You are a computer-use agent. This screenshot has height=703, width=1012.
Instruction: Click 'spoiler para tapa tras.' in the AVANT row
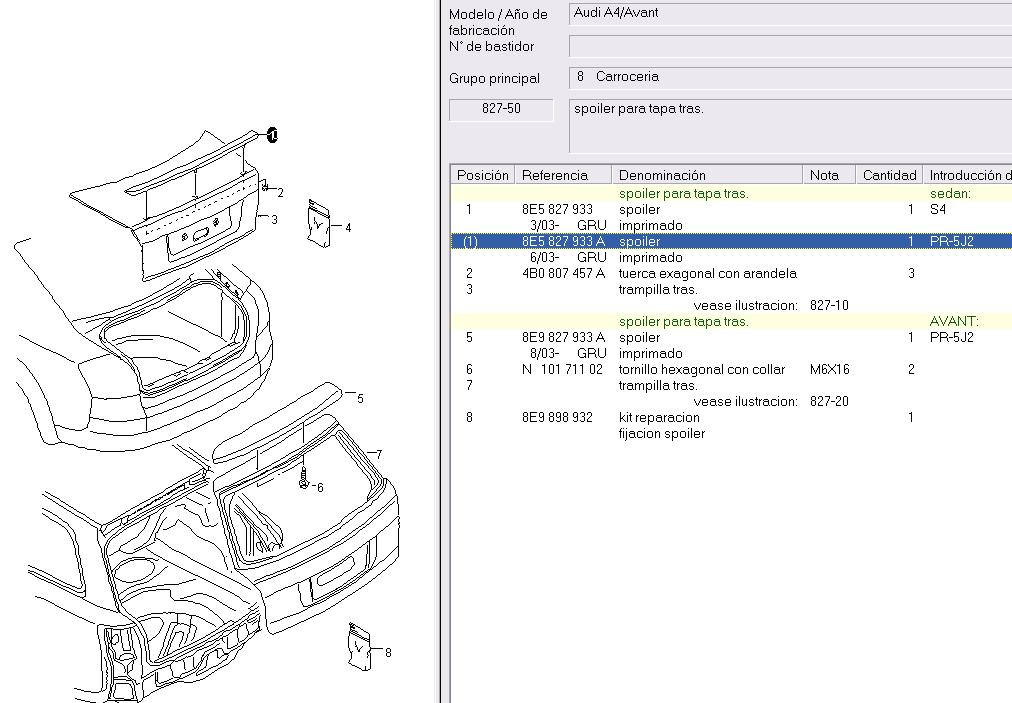point(683,321)
